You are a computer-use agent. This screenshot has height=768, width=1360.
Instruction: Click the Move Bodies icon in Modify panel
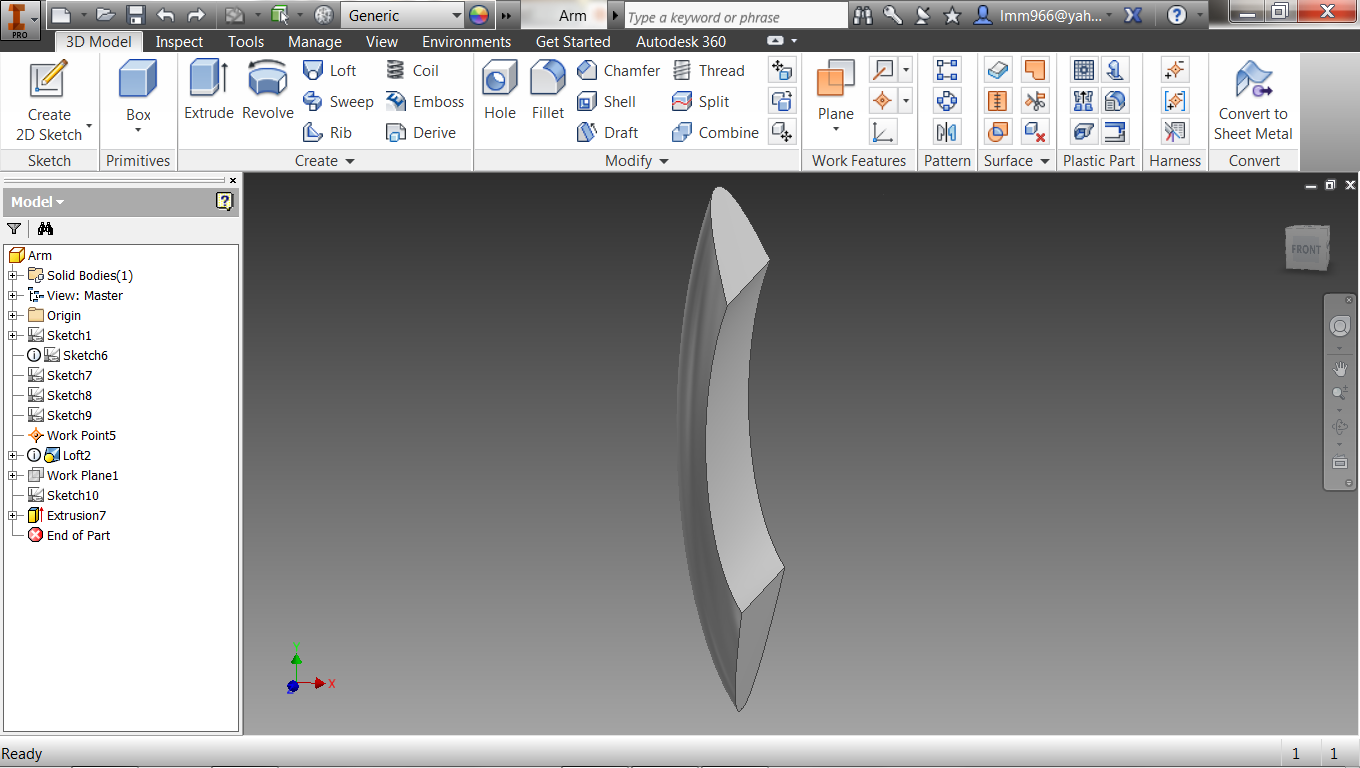[x=782, y=132]
